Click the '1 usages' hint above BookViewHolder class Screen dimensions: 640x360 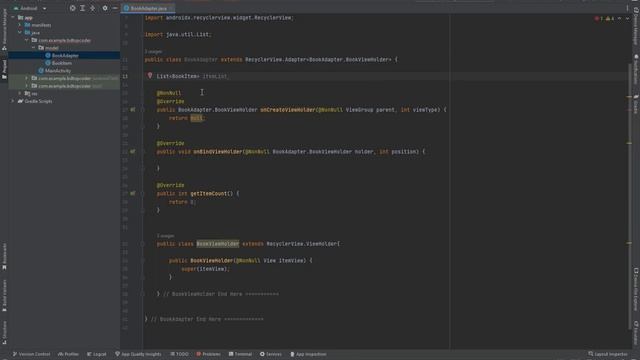coord(166,236)
